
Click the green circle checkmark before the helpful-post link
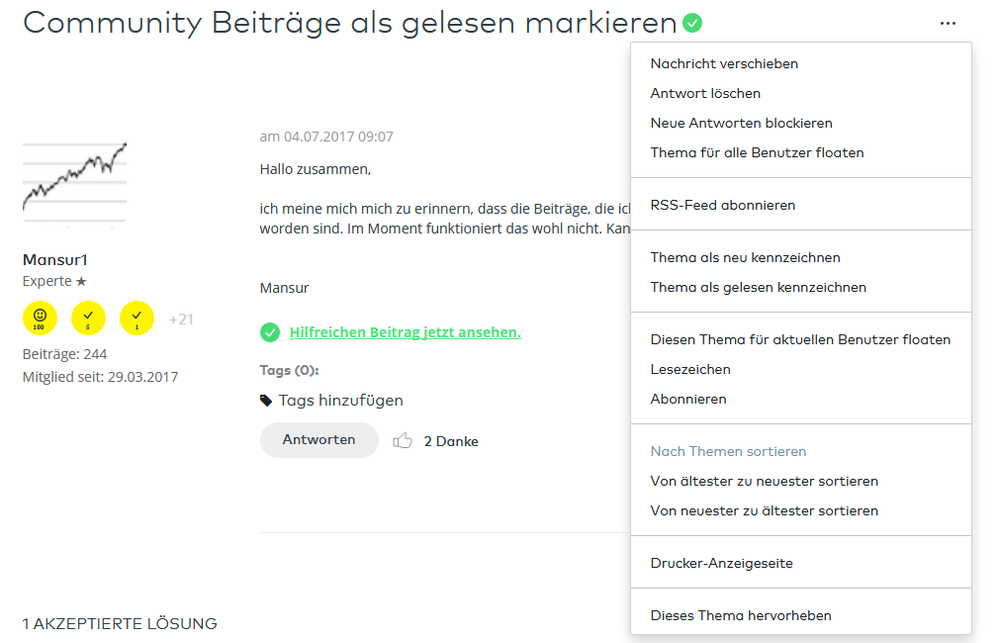click(x=269, y=331)
